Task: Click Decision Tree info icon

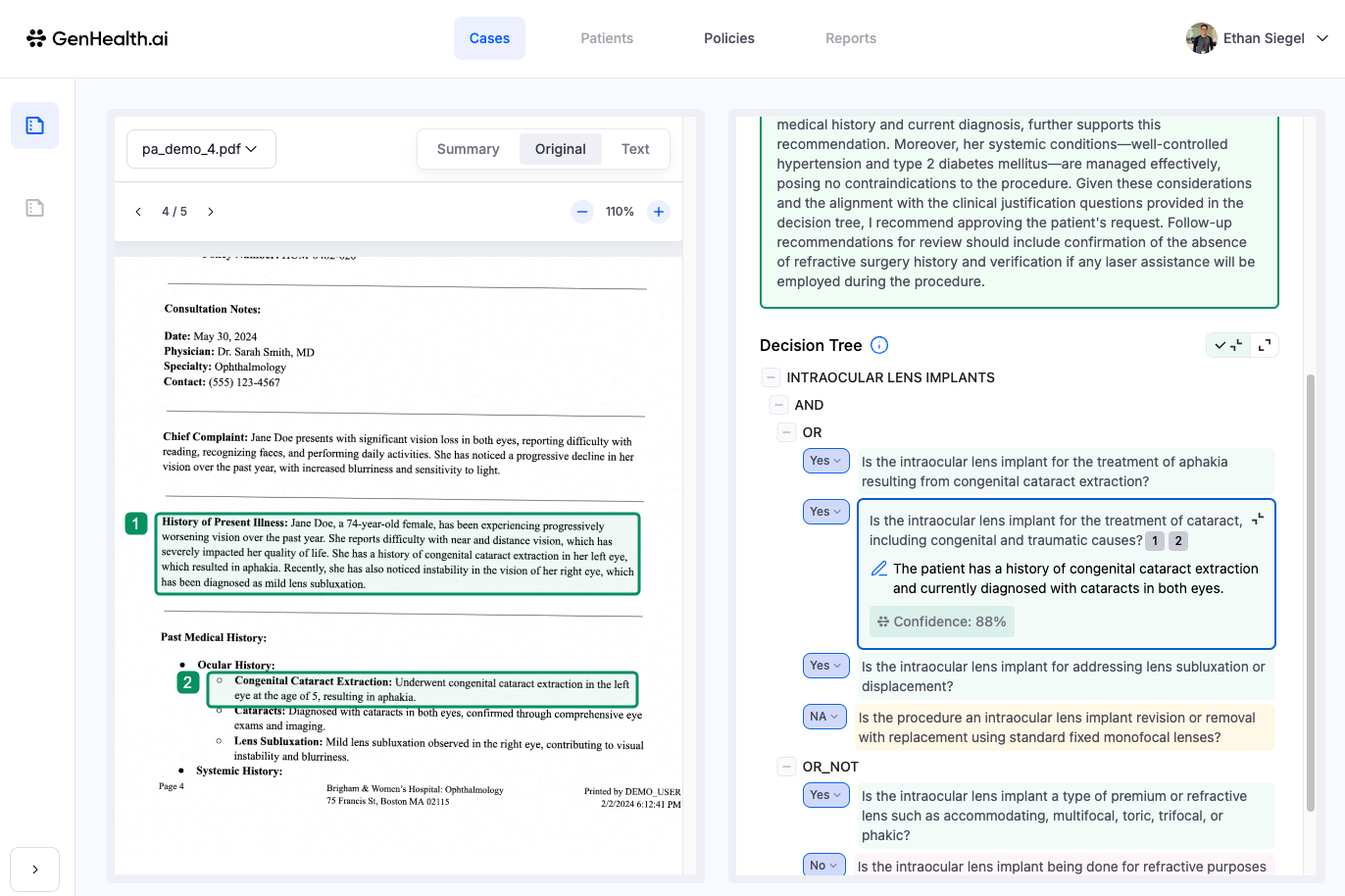Action: point(879,345)
